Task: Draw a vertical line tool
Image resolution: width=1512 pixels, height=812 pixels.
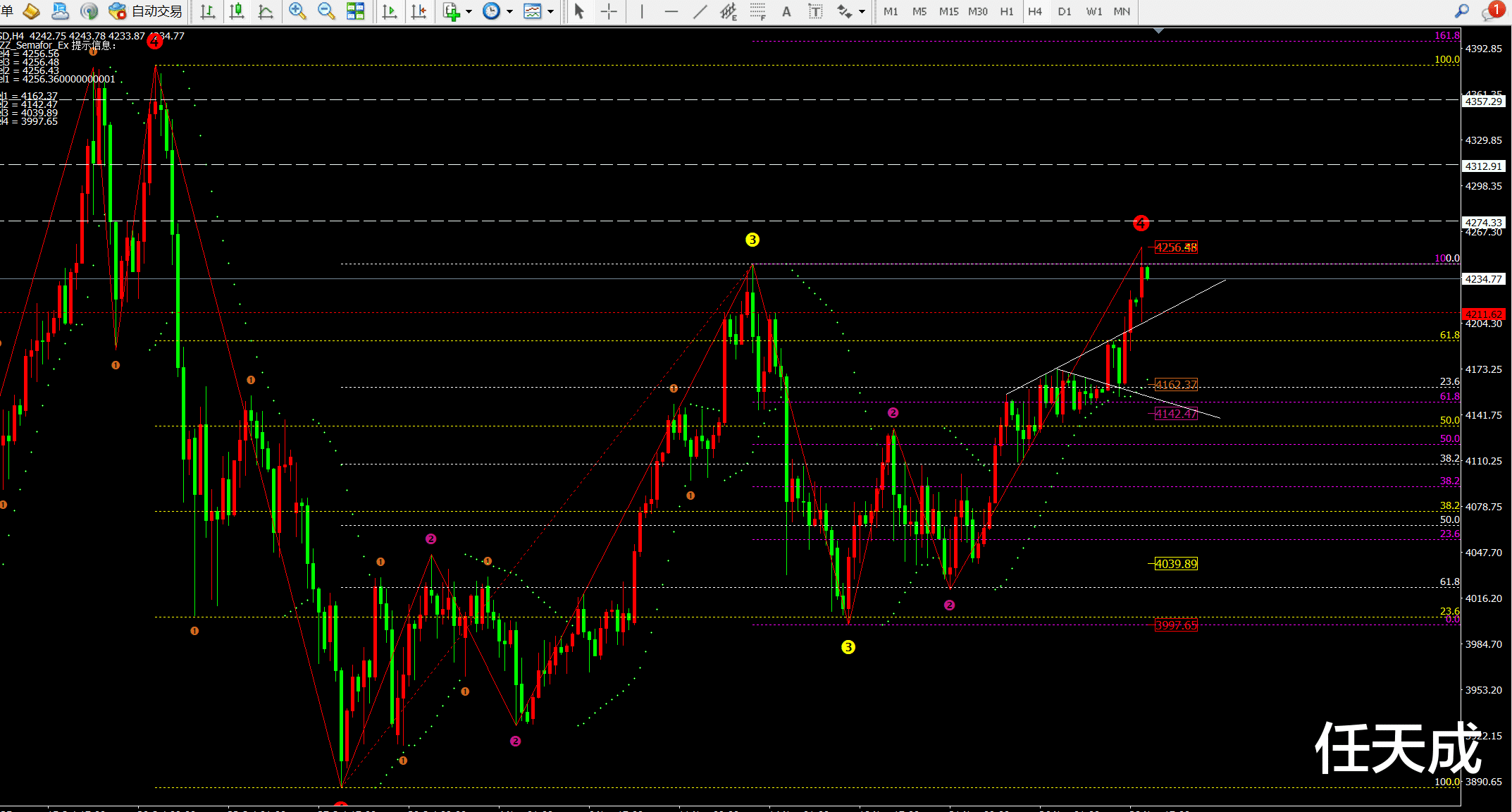Action: (x=641, y=11)
